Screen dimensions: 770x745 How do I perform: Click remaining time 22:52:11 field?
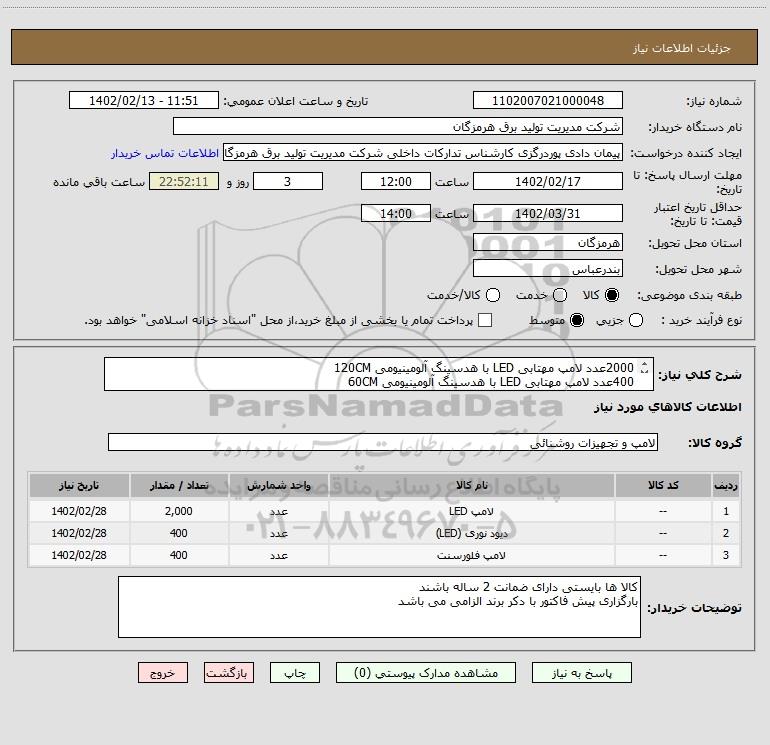pyautogui.click(x=184, y=182)
